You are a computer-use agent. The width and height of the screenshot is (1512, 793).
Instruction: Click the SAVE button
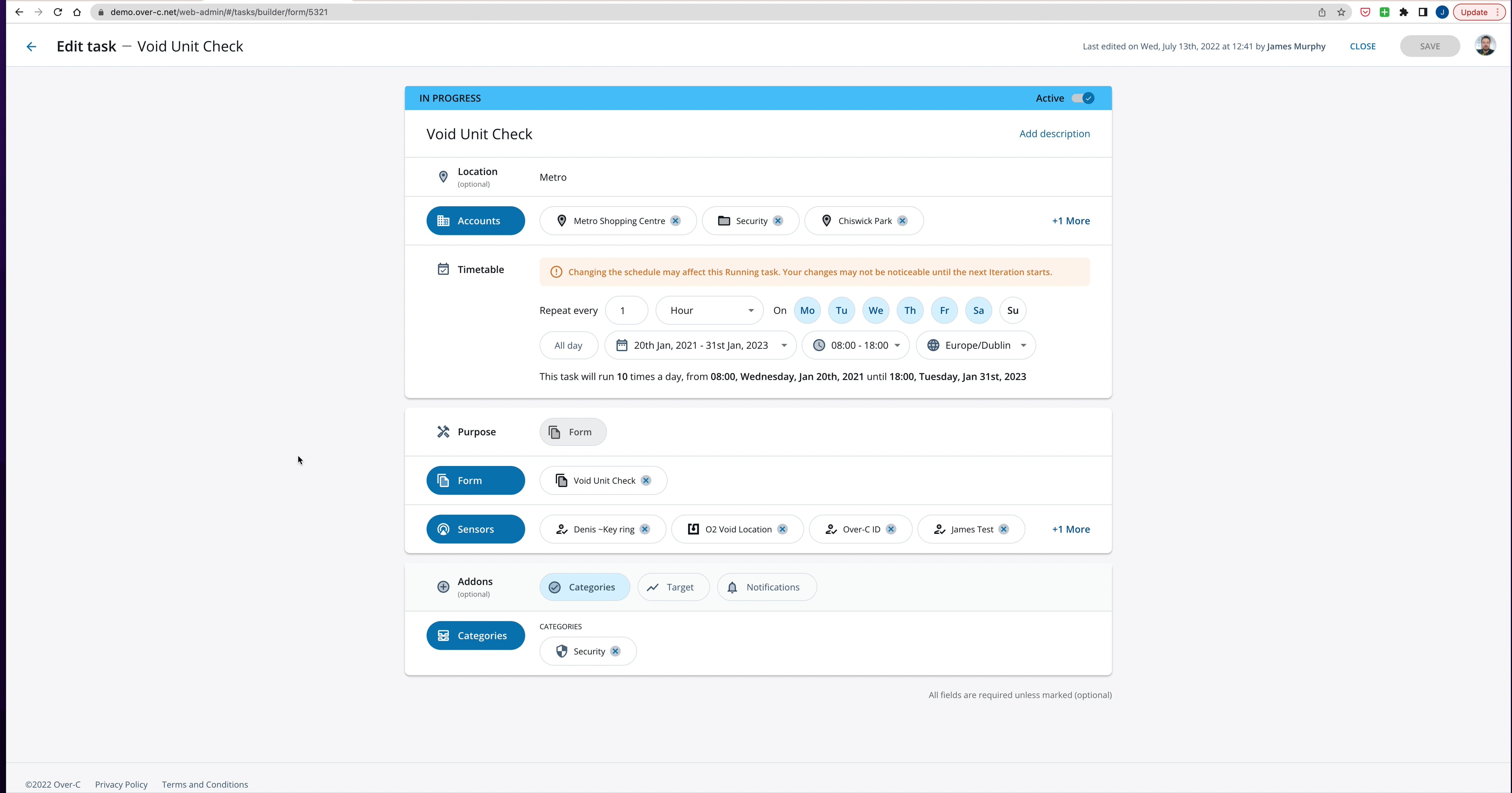(1430, 46)
